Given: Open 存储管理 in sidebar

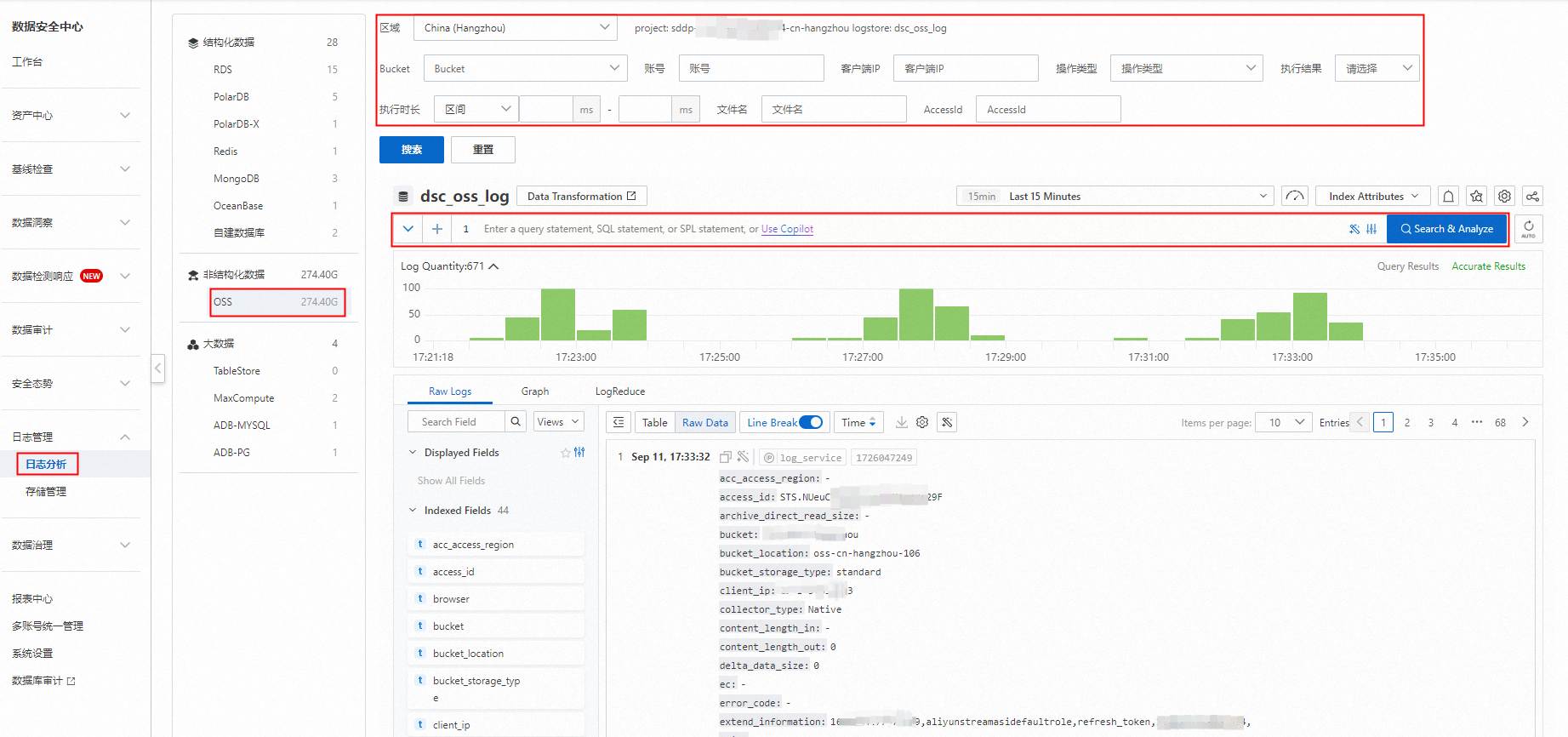Looking at the screenshot, I should (46, 492).
